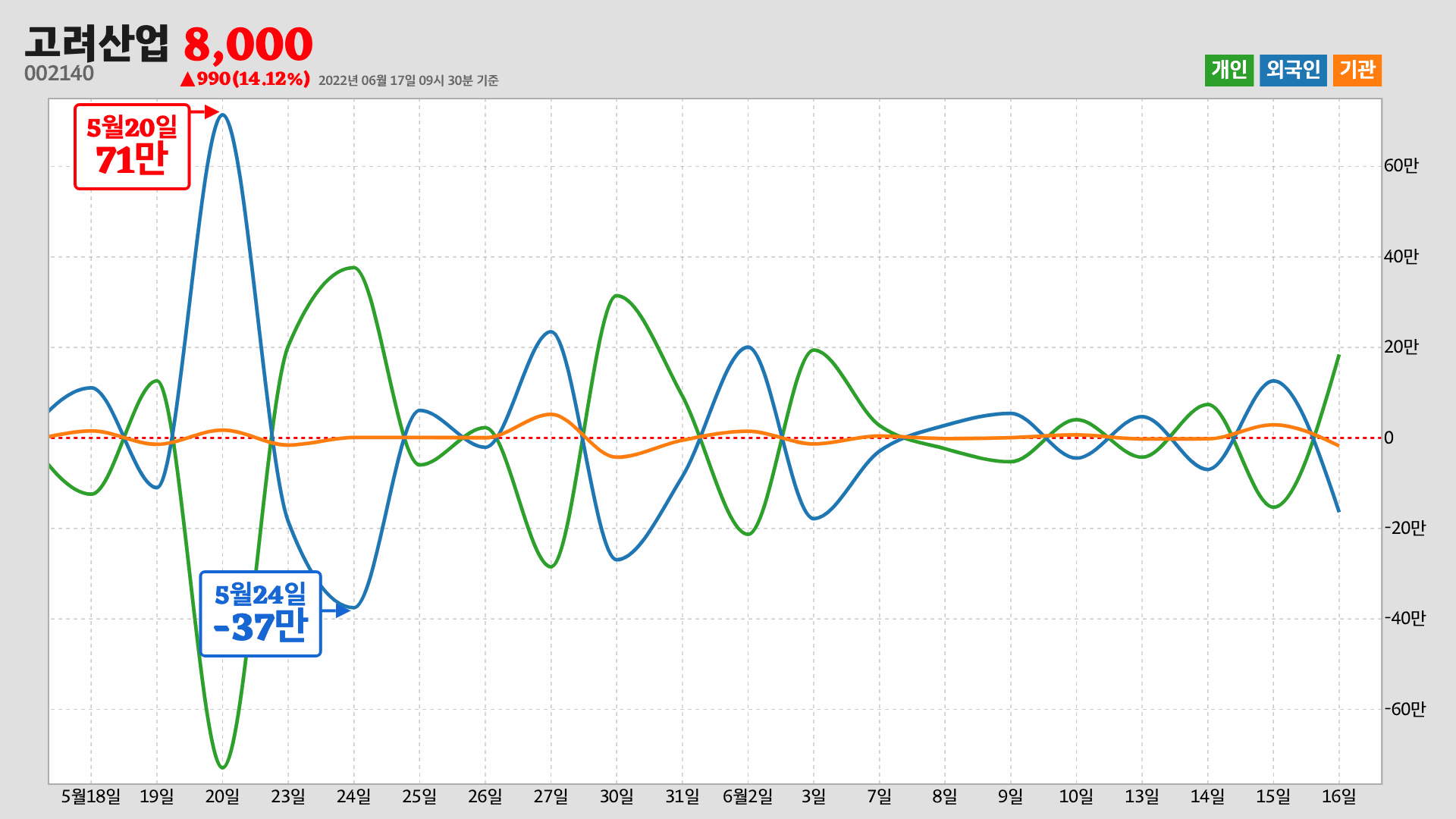
Task: Click the 20만 y-axis label
Action: click(1401, 347)
